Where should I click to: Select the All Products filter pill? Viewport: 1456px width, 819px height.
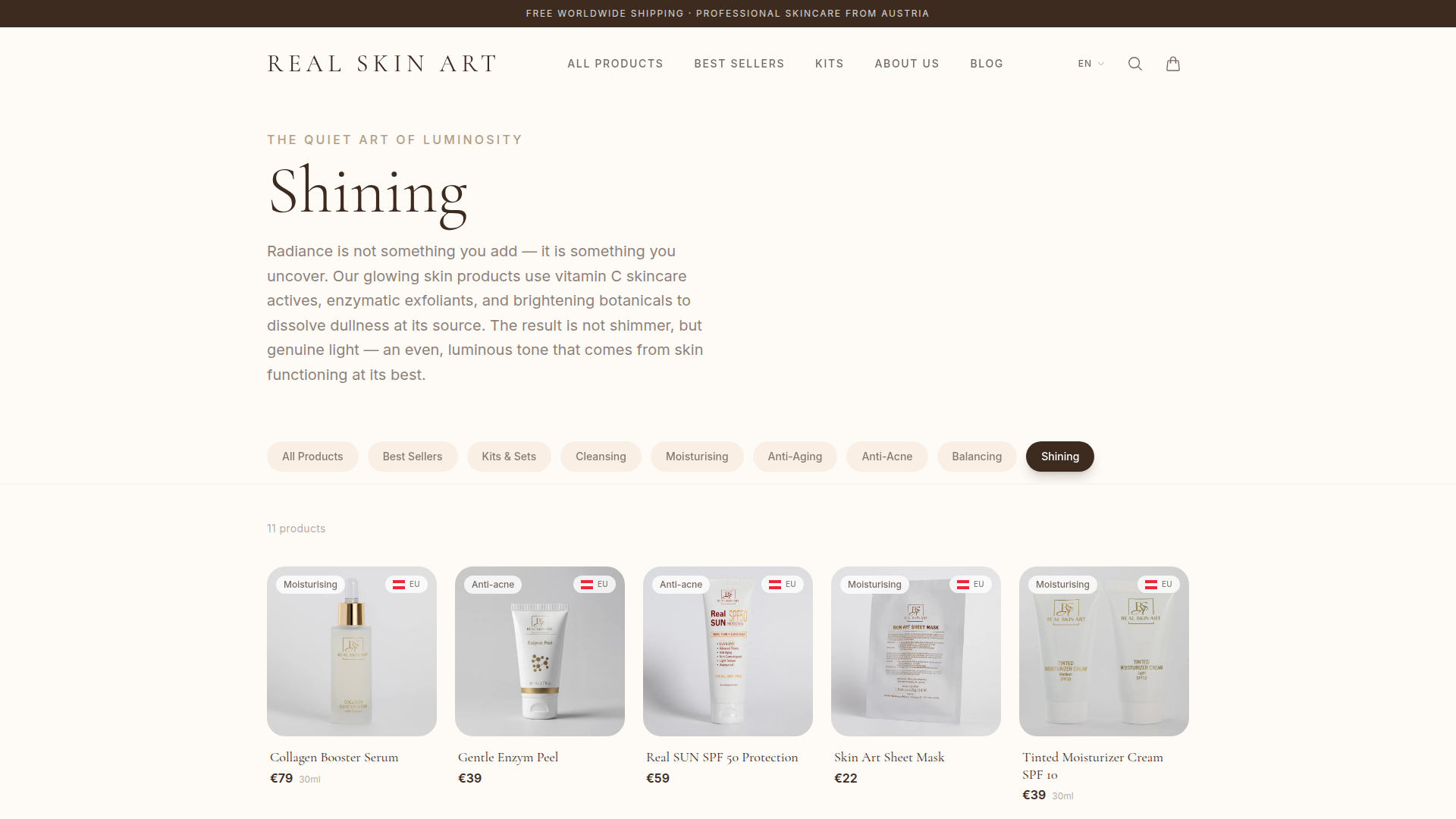click(x=312, y=457)
